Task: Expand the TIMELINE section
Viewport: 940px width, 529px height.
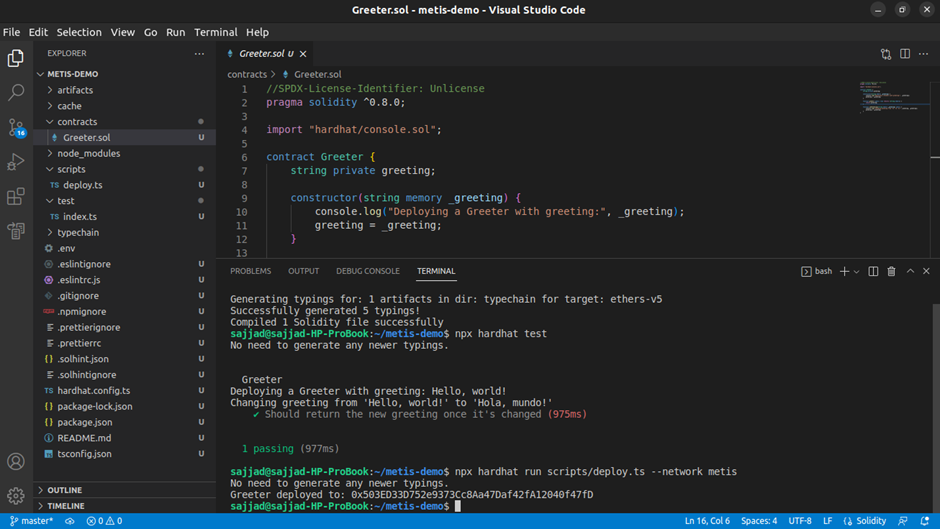Action: [125, 506]
